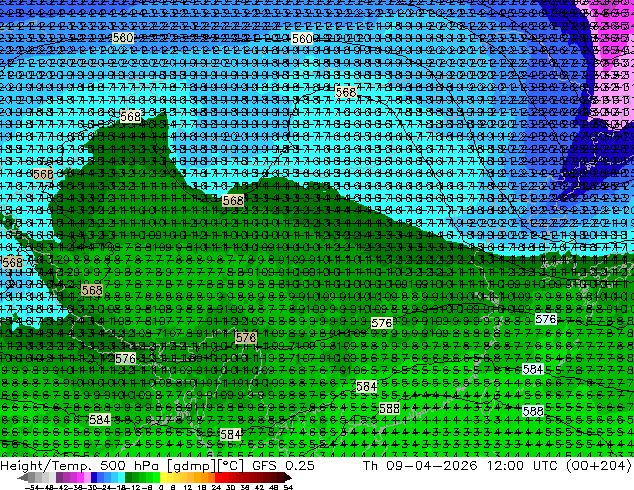Pick the cyan swatch in the legend
Image resolution: width=634 pixels, height=490 pixels.
click(x=122, y=478)
